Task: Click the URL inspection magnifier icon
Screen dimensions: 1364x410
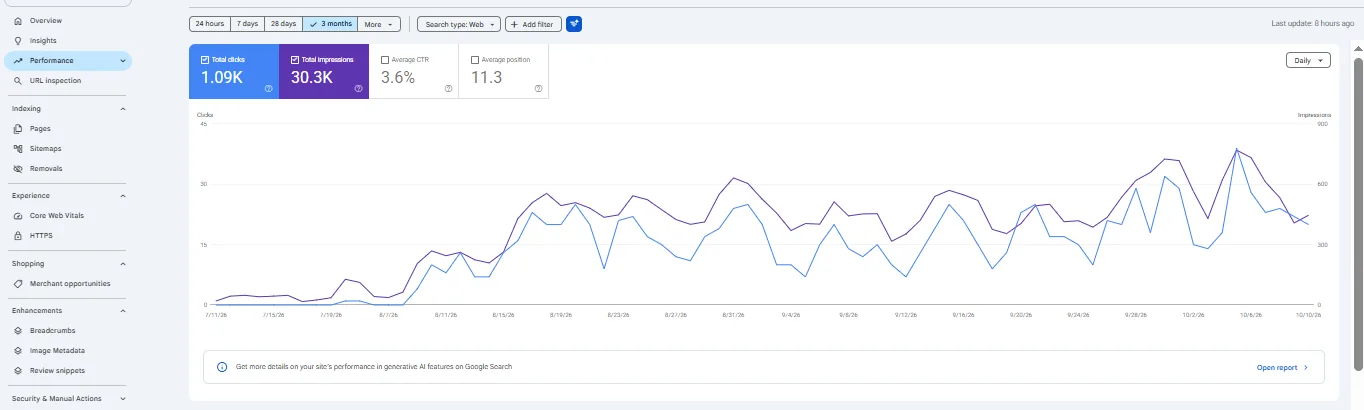Action: pos(18,80)
